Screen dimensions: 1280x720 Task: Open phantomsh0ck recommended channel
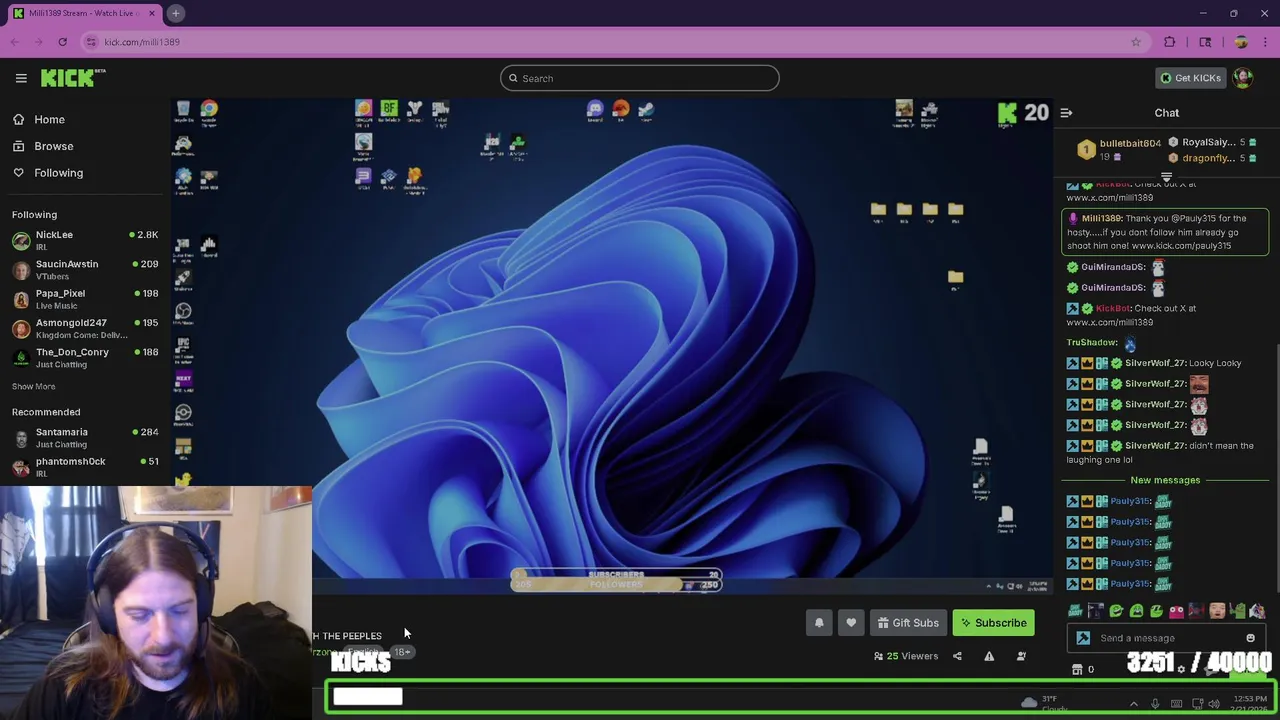pos(84,467)
